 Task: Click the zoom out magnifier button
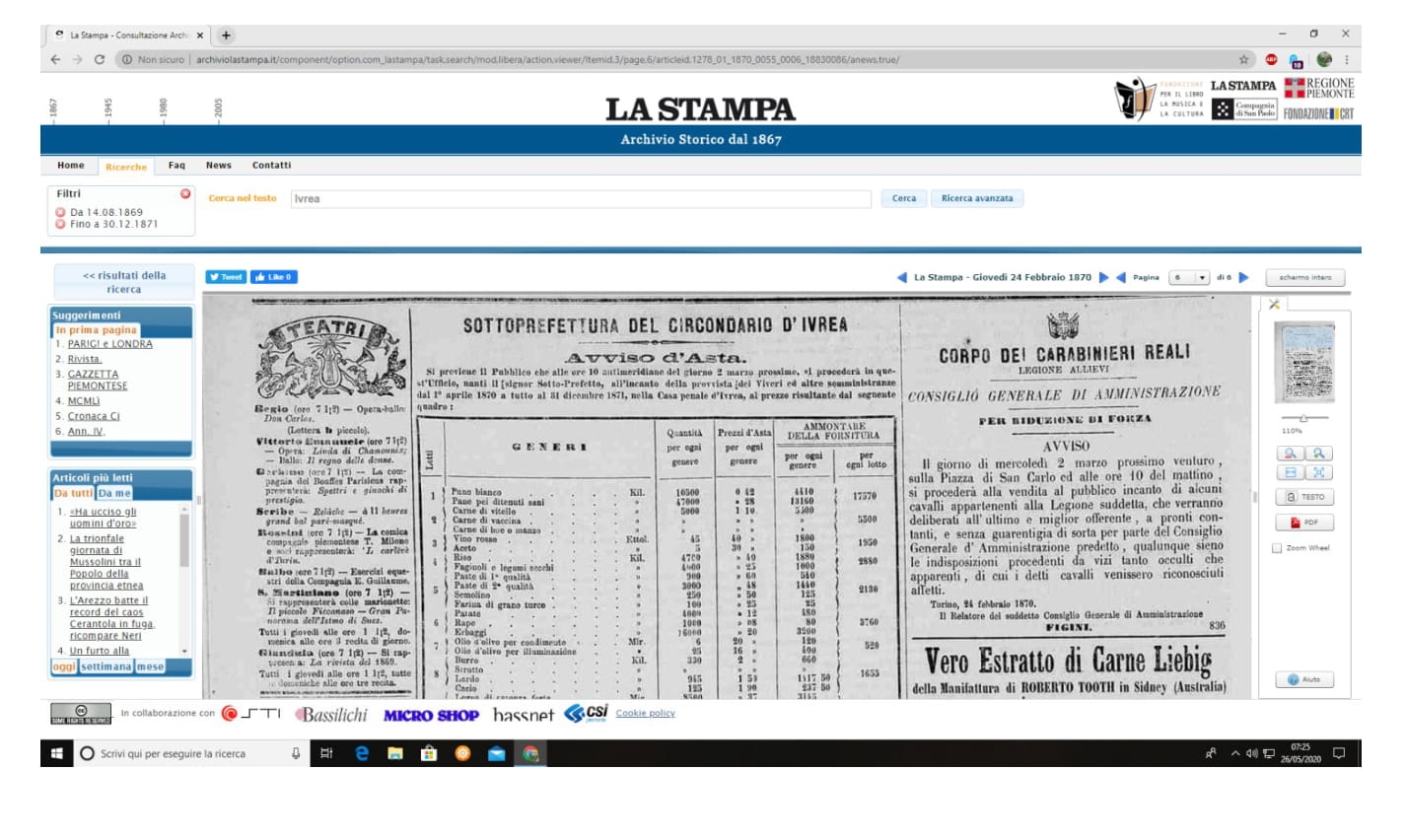(1290, 454)
